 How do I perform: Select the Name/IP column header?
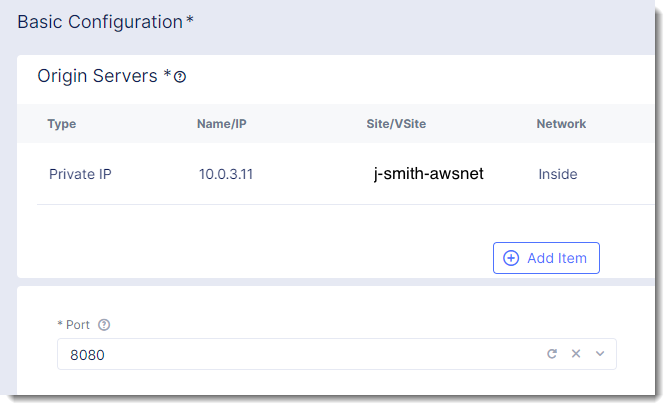click(221, 124)
